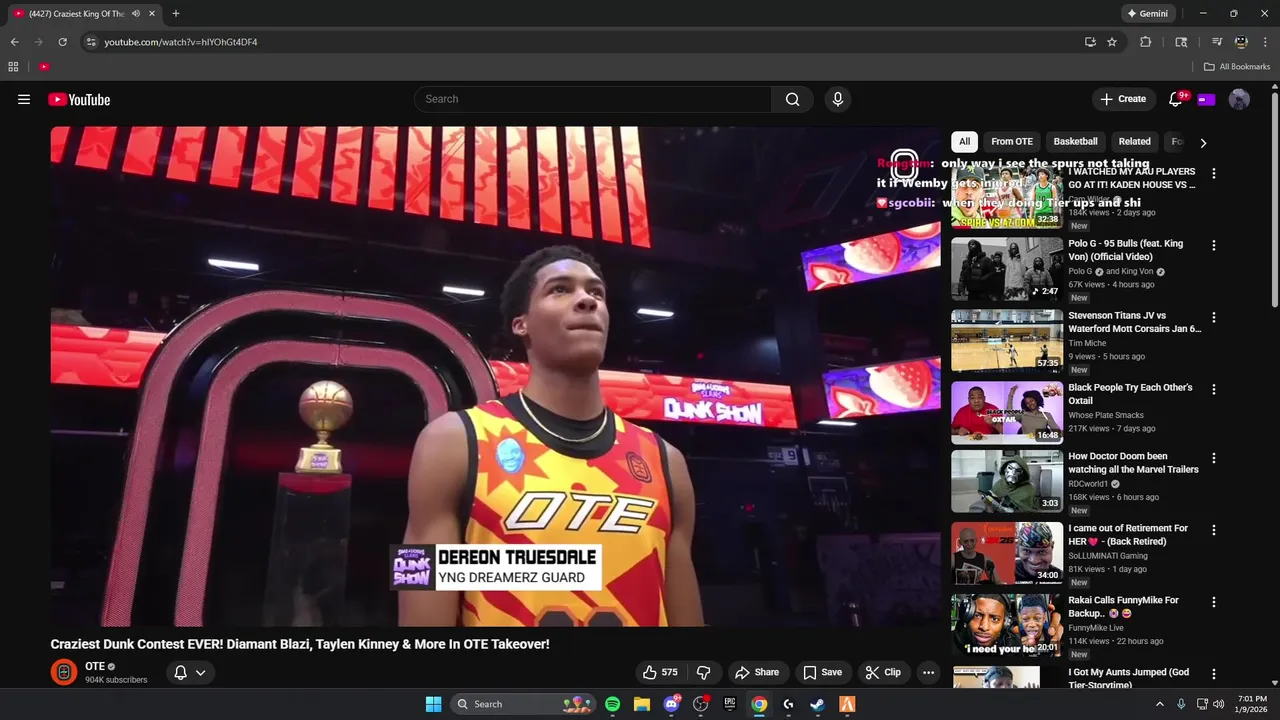
Task: Open Polo G 95 Bulls video thumbnail
Action: (x=1007, y=269)
